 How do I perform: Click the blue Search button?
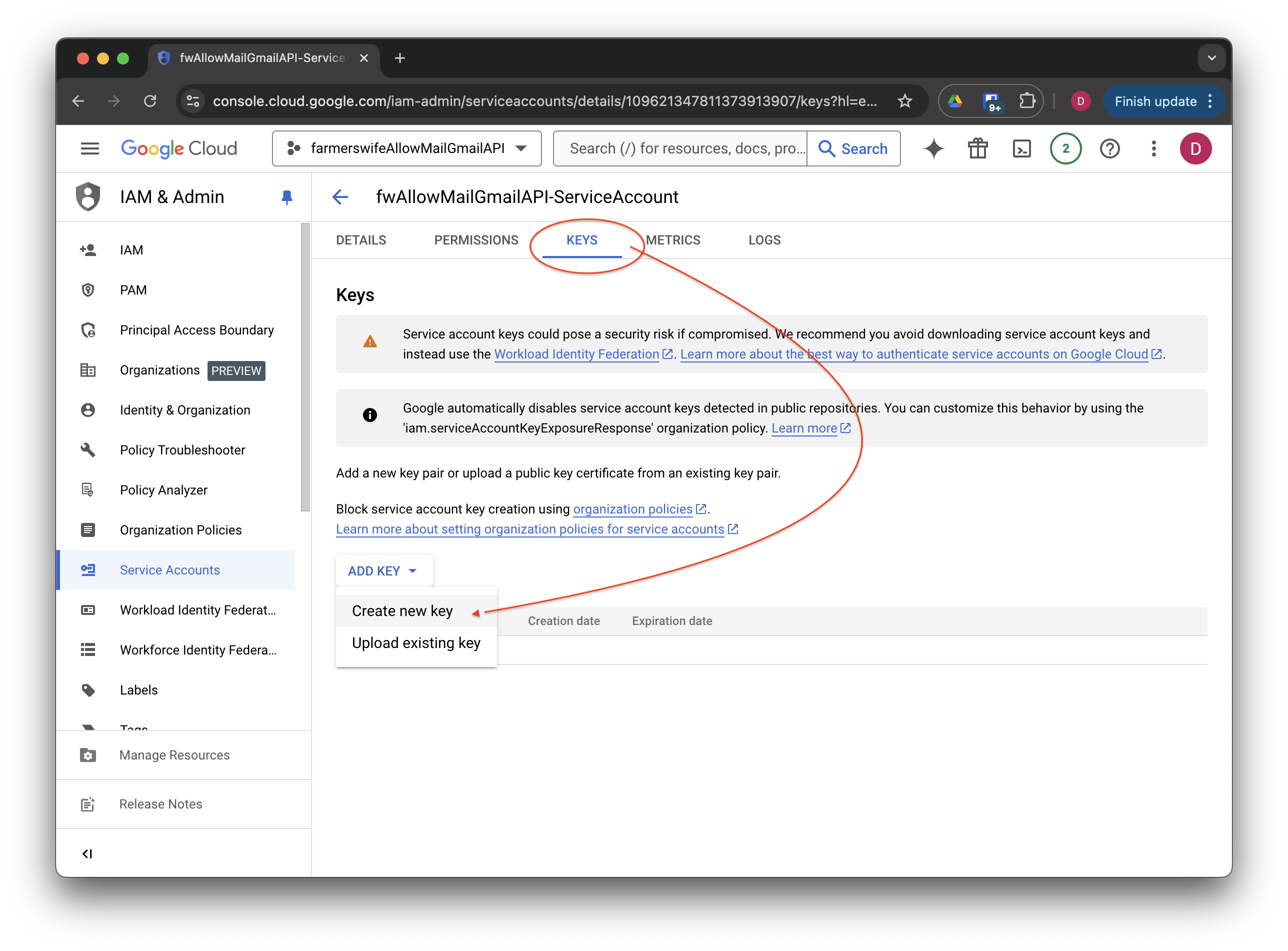(x=853, y=148)
